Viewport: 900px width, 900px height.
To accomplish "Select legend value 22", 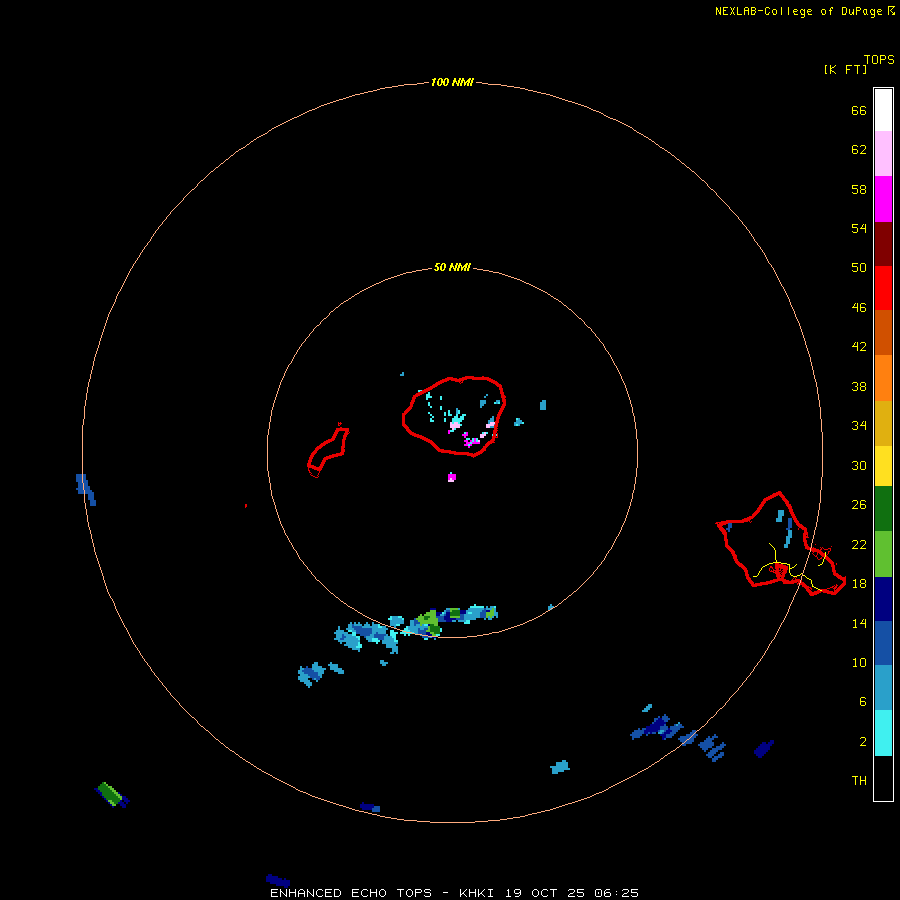I will coord(859,544).
